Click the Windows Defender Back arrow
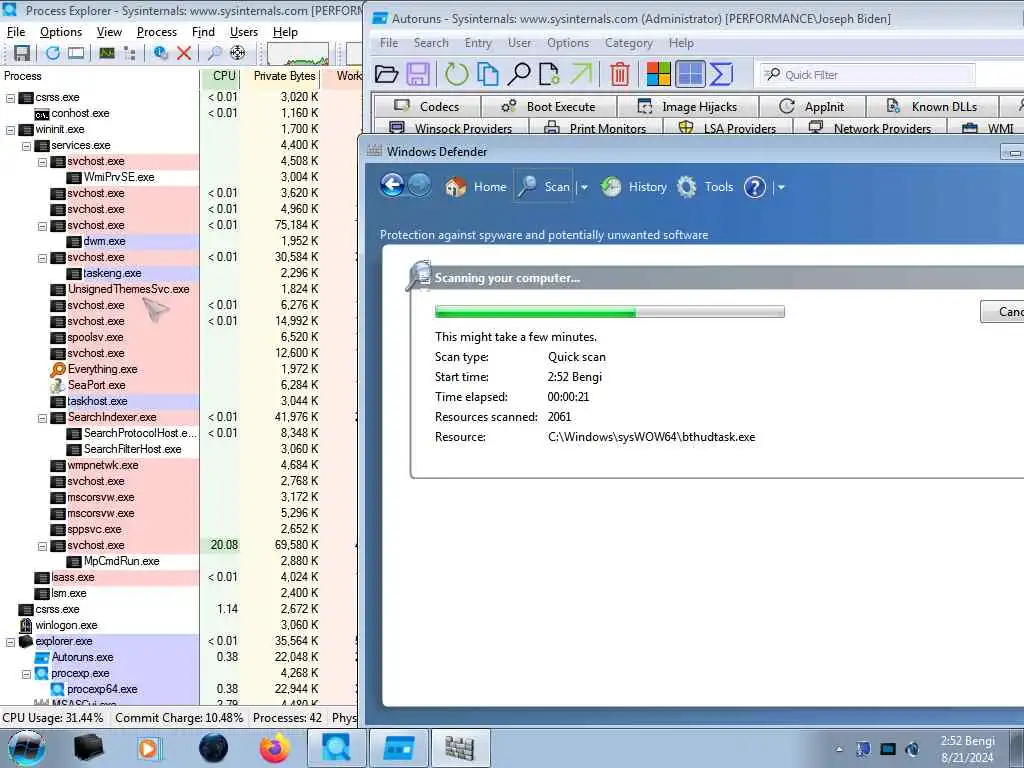This screenshot has height=768, width=1024. point(392,186)
